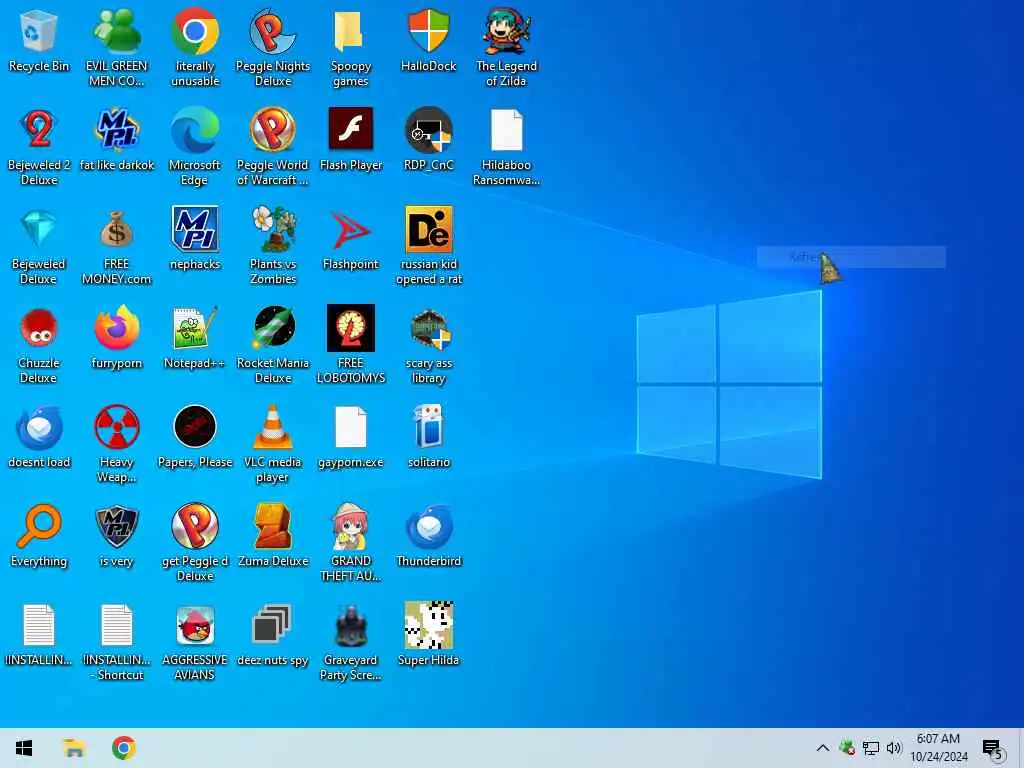1024x768 pixels.
Task: Click the Flashpoint red arrow icon
Action: [x=351, y=230]
